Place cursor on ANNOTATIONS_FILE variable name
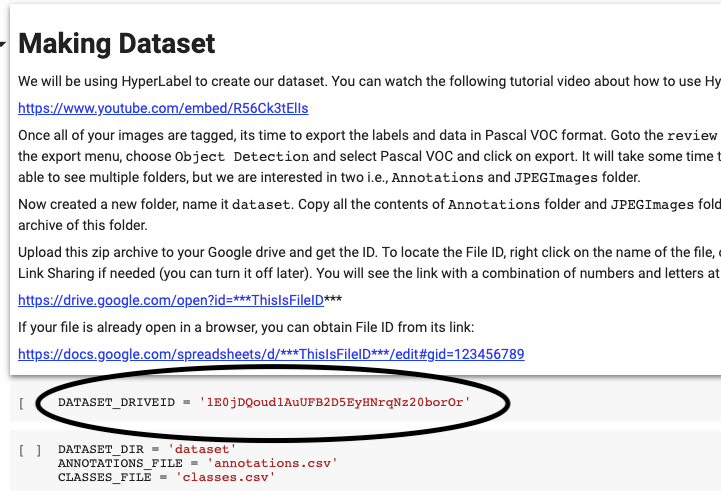721x491 pixels. tap(120, 463)
